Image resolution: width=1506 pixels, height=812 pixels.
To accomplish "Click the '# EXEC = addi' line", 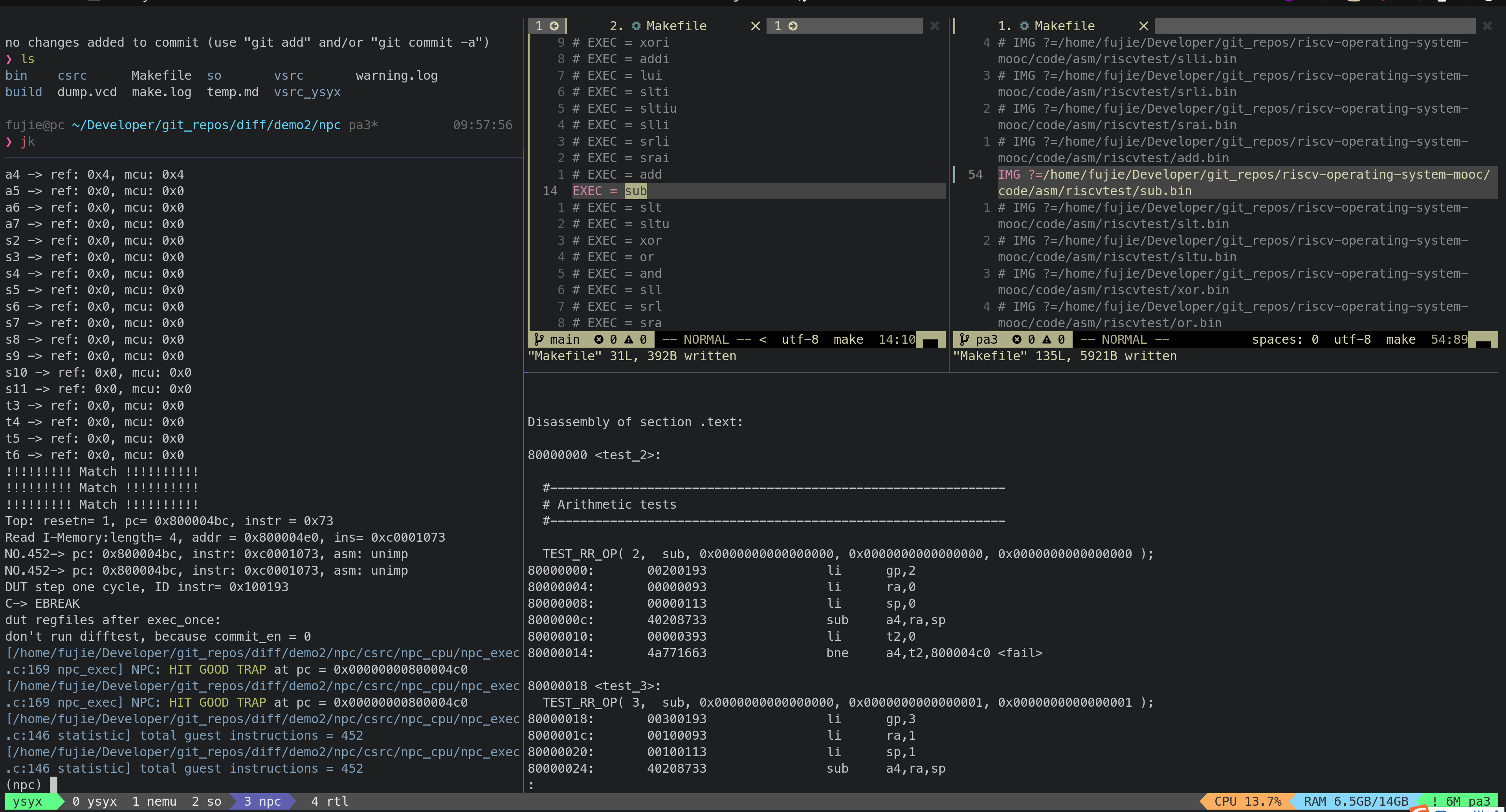I will [621, 59].
